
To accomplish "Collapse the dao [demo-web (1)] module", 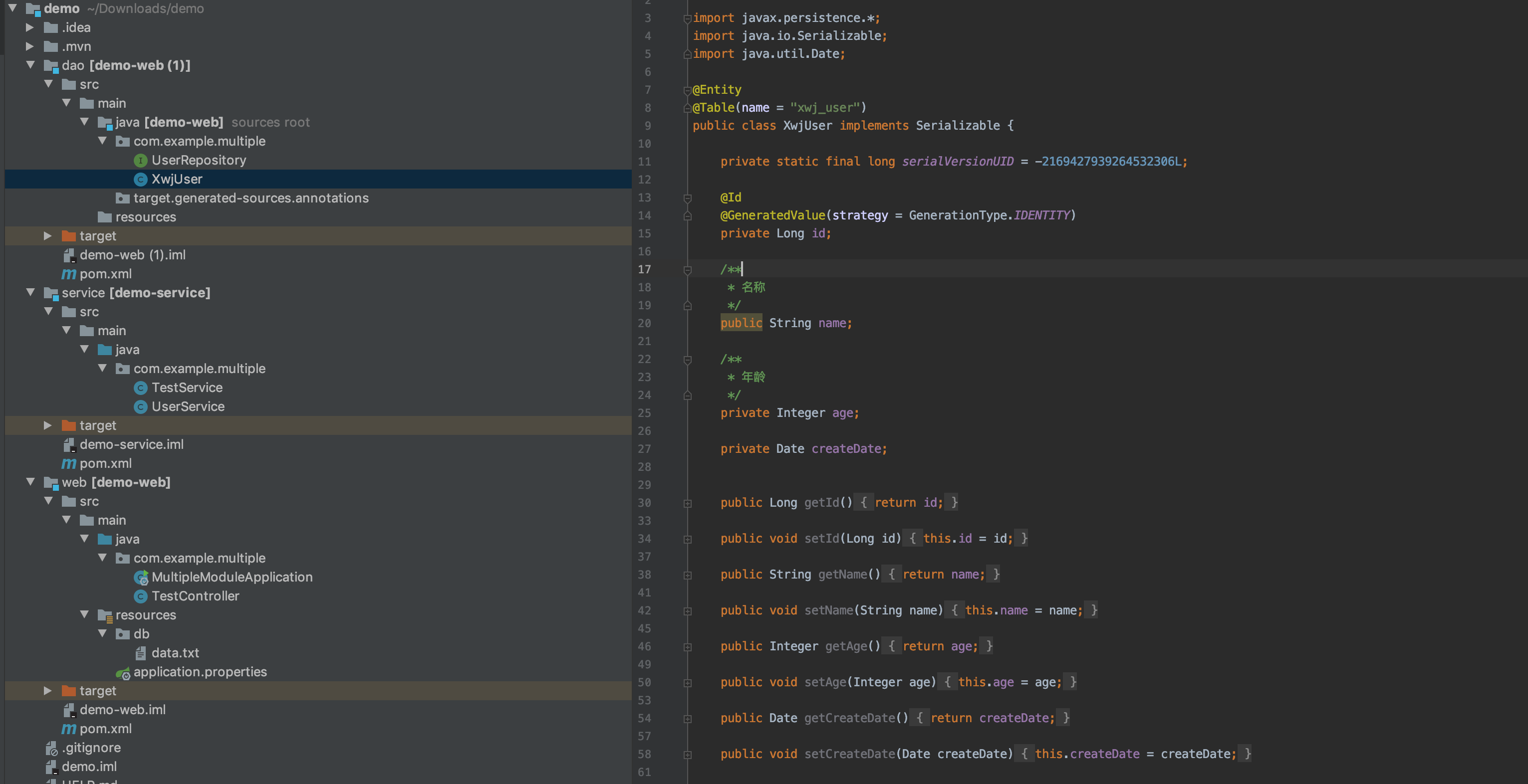I will [x=30, y=65].
